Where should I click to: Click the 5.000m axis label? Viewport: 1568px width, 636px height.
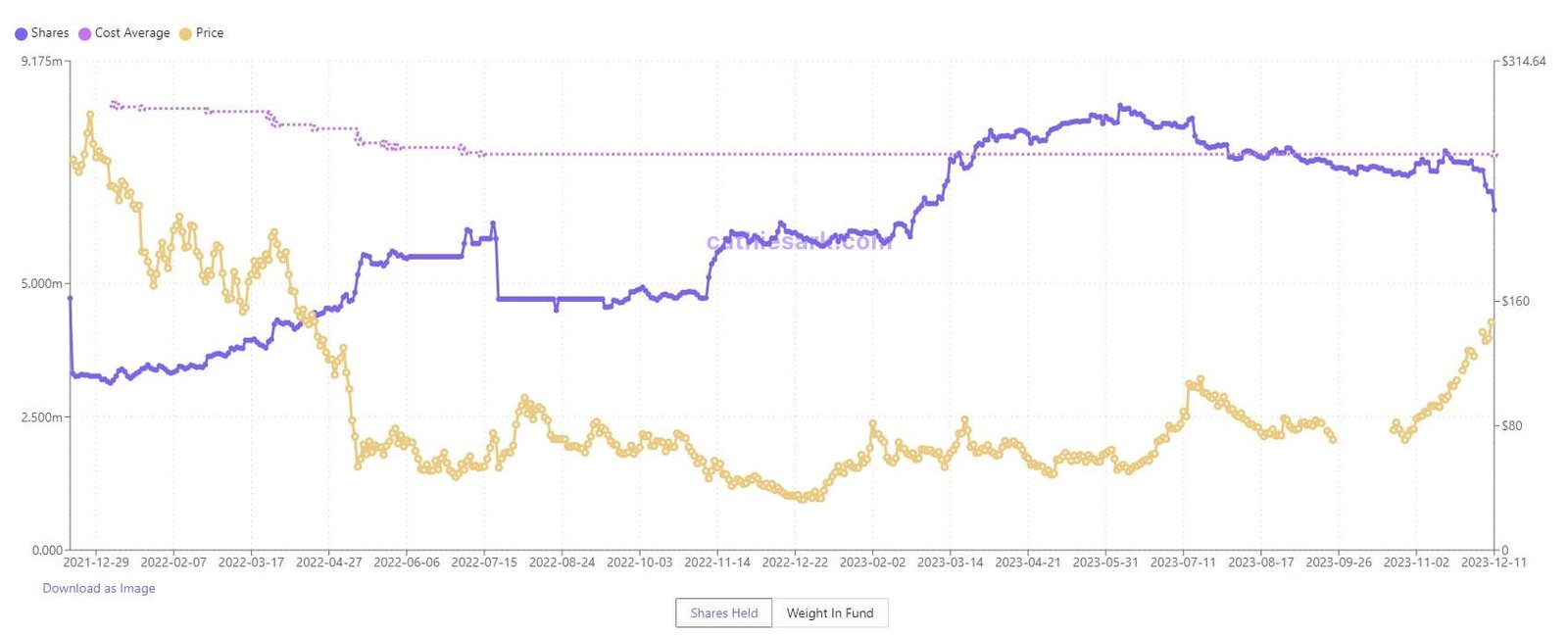click(x=43, y=284)
